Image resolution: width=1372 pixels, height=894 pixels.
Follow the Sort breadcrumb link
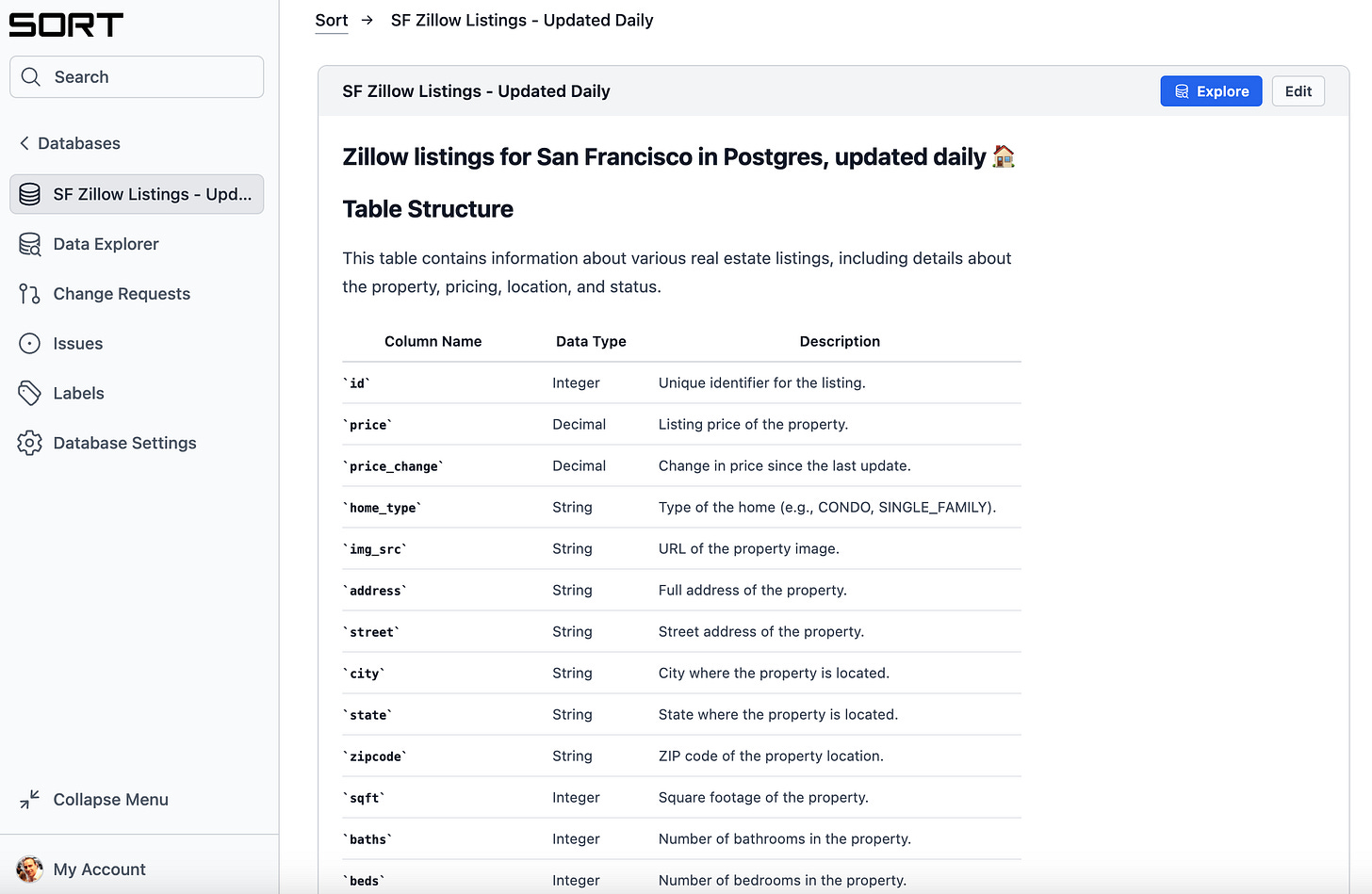coord(332,21)
